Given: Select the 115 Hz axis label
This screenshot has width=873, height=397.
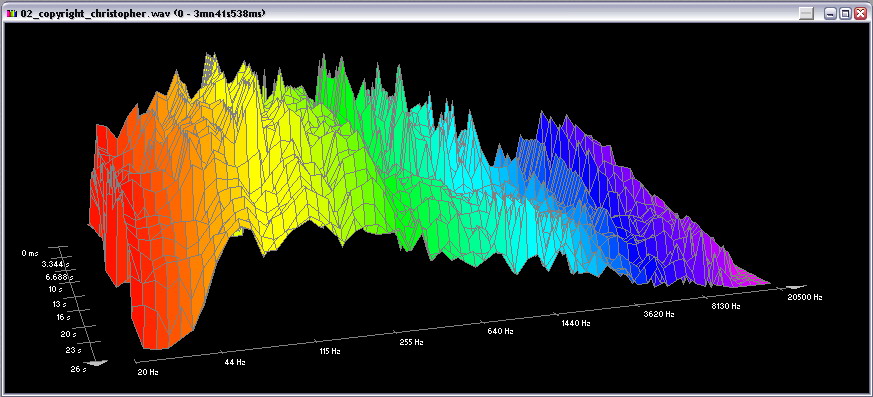Looking at the screenshot, I should pos(330,351).
